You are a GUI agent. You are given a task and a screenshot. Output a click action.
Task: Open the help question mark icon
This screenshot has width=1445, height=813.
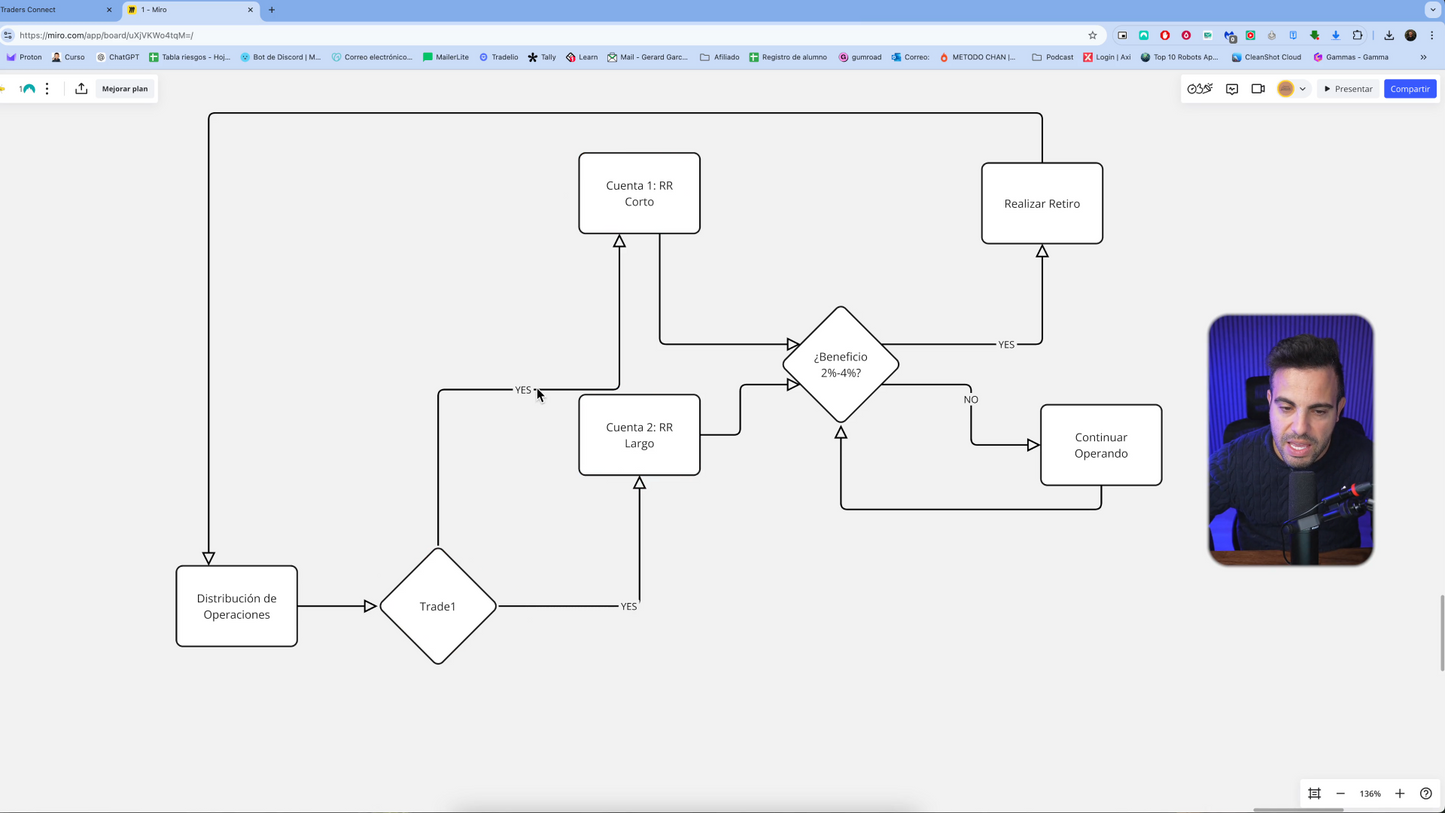(x=1426, y=793)
